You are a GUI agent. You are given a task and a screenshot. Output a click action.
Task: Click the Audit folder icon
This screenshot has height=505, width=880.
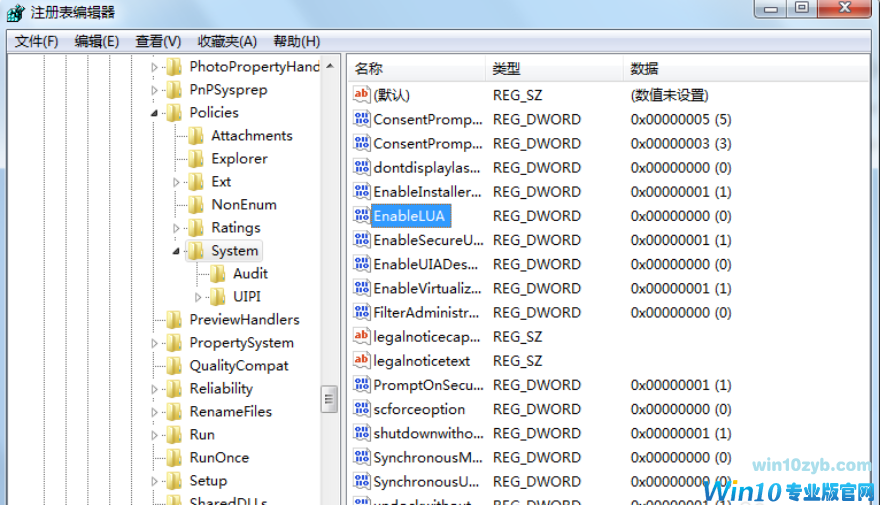[x=218, y=274]
